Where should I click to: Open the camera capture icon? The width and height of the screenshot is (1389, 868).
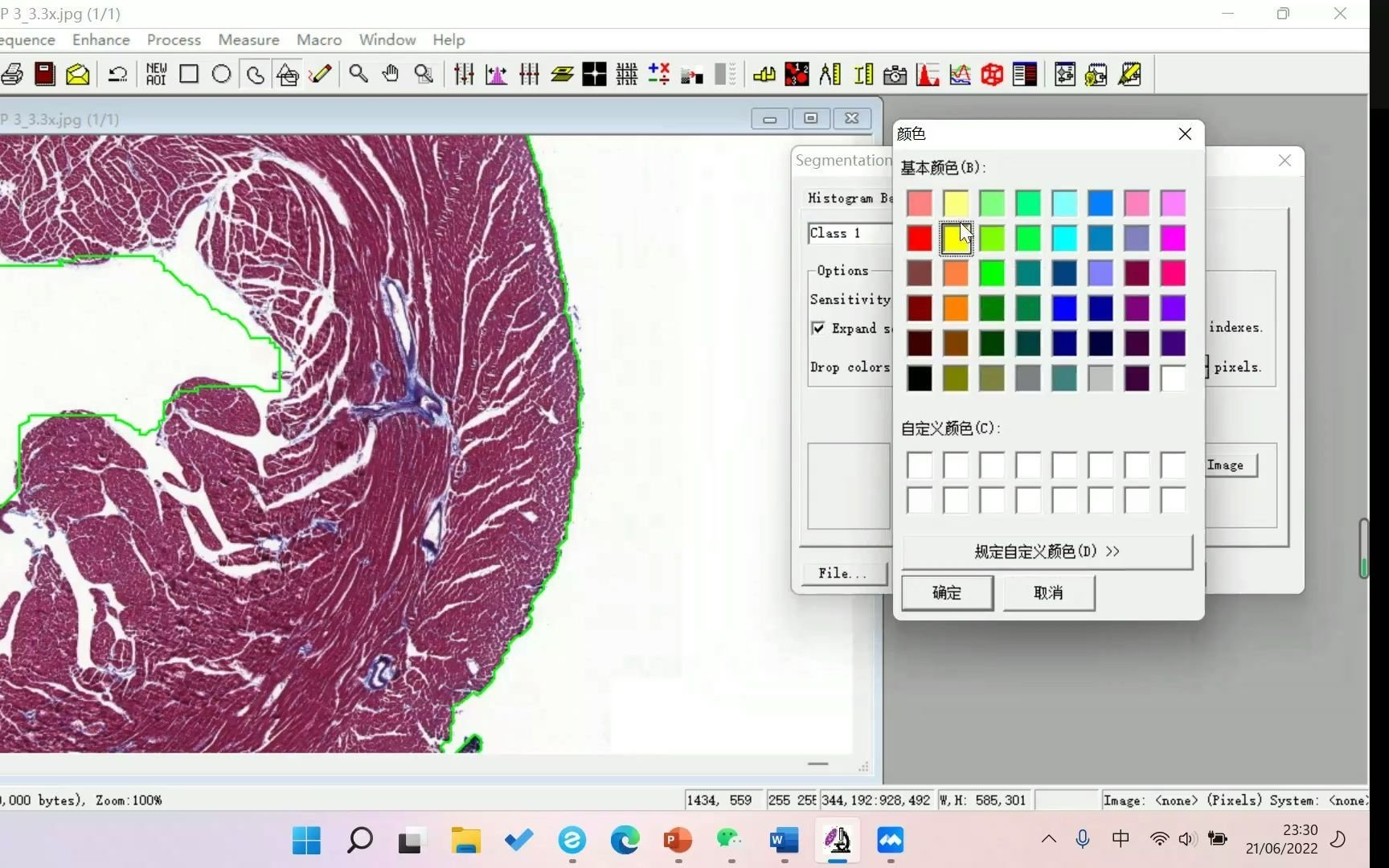(895, 75)
